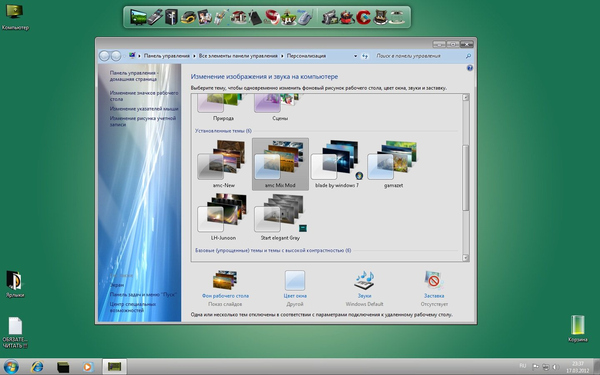Open Windows Media Player from the taskbar
Viewport: 600px width, 375px height.
pos(88,367)
